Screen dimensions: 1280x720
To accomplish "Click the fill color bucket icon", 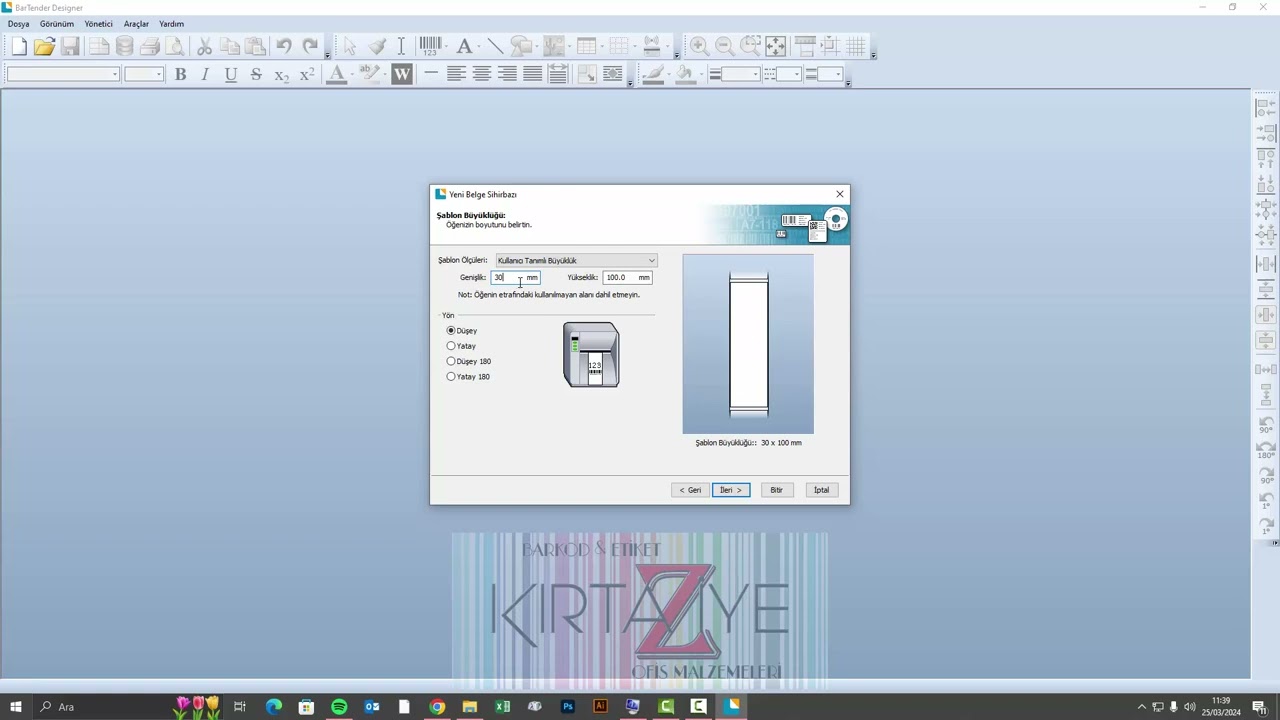I will 684,74.
